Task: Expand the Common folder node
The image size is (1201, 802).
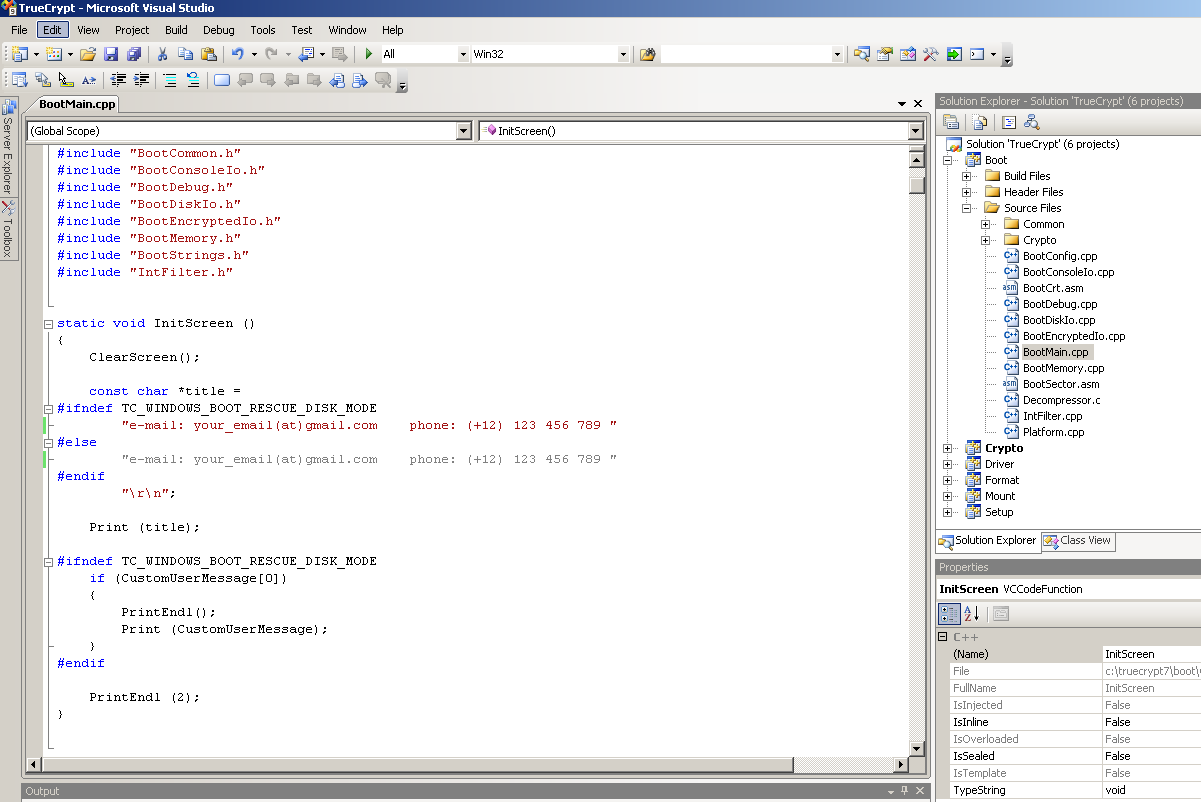Action: coord(986,224)
